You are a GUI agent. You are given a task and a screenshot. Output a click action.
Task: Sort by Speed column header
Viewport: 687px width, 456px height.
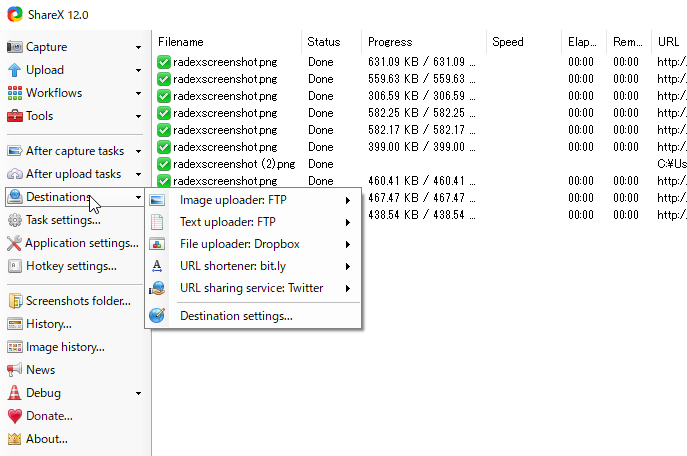524,42
